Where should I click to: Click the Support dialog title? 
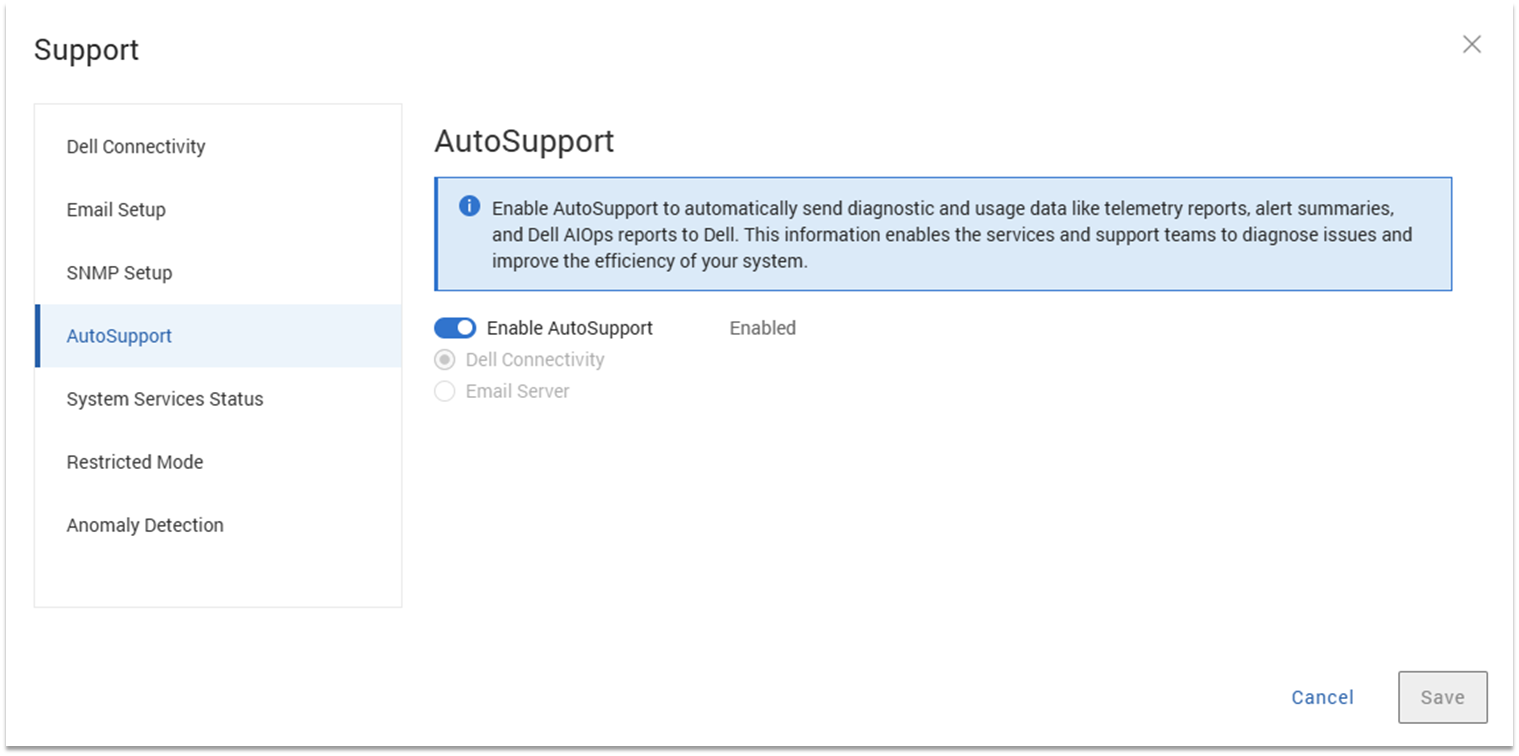tap(86, 49)
